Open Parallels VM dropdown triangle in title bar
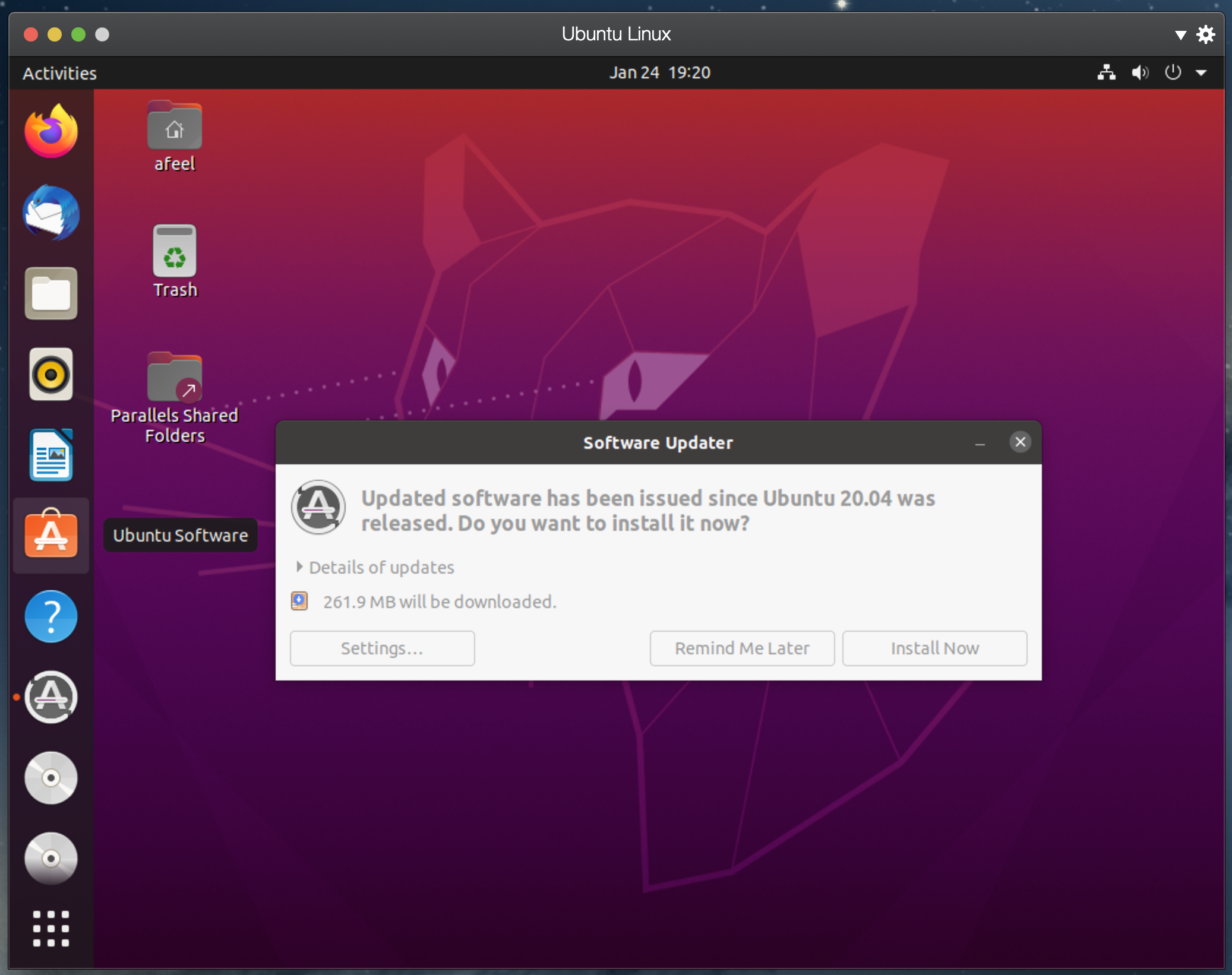1232x975 pixels. [x=1180, y=35]
